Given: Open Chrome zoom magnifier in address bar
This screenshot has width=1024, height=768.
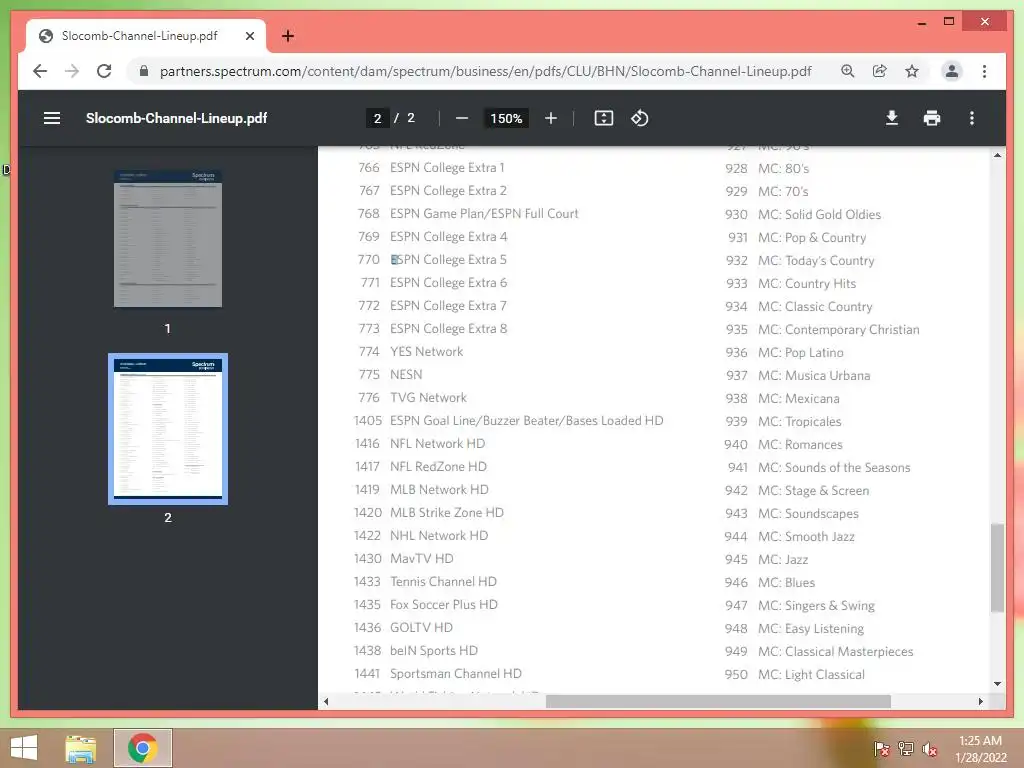Looking at the screenshot, I should pos(848,71).
